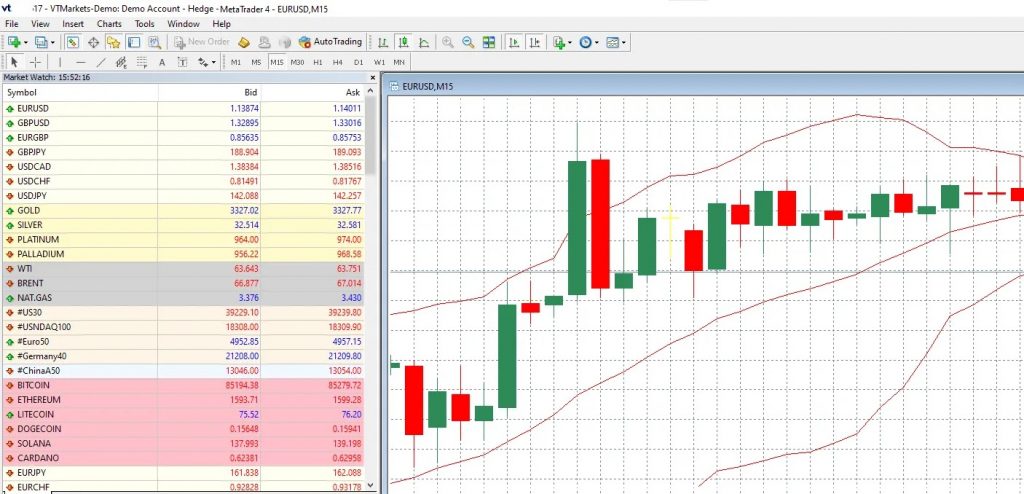The height and width of the screenshot is (494, 1024).
Task: Select the D1 timeframe button
Action: (x=358, y=62)
